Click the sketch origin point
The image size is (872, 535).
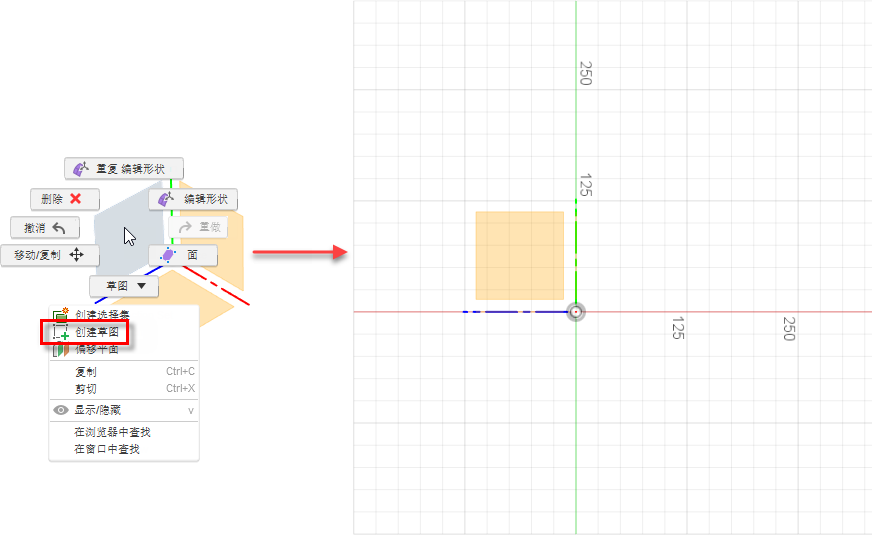click(576, 312)
